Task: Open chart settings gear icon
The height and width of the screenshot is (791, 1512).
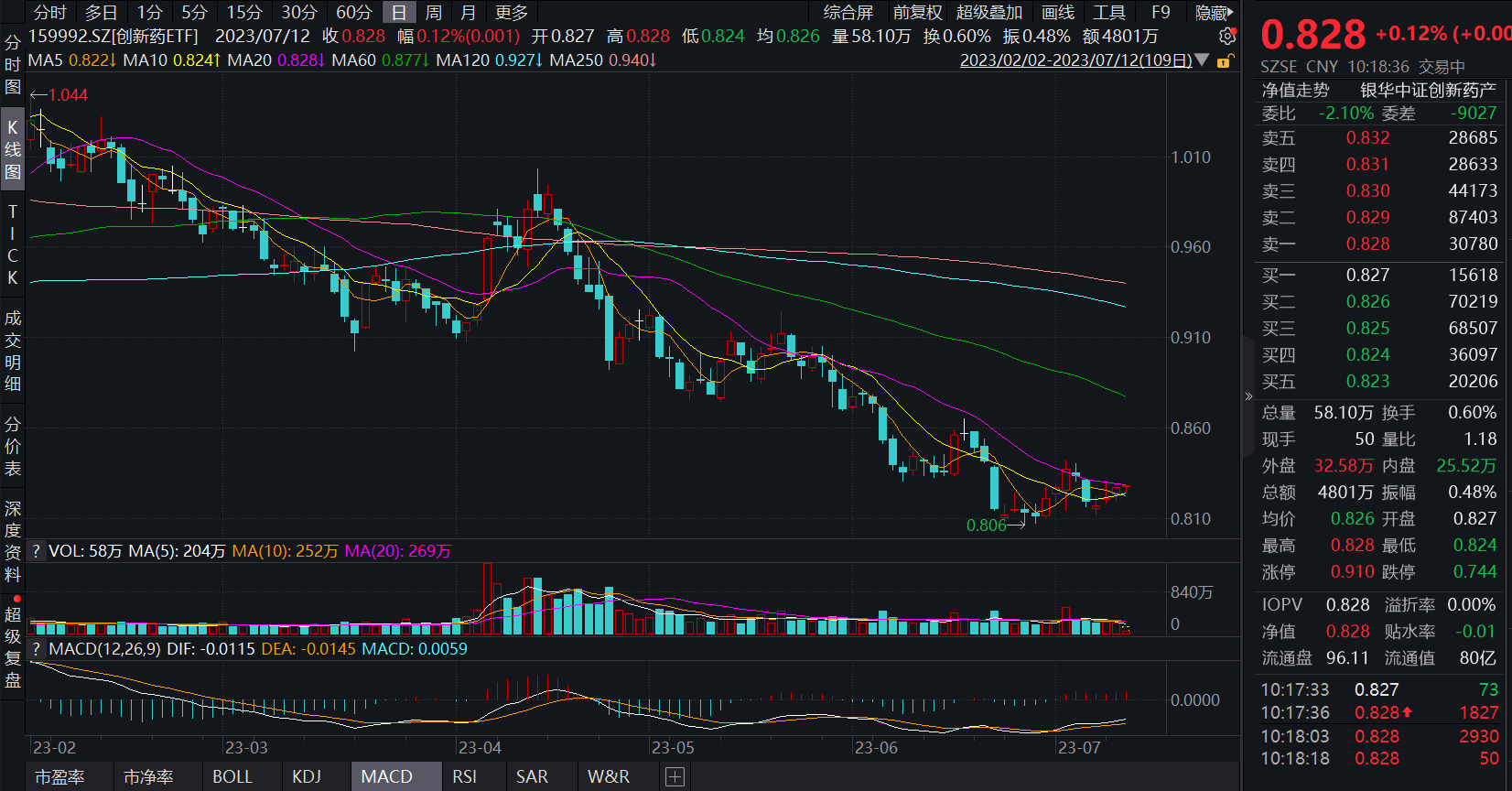Action: click(x=1227, y=37)
